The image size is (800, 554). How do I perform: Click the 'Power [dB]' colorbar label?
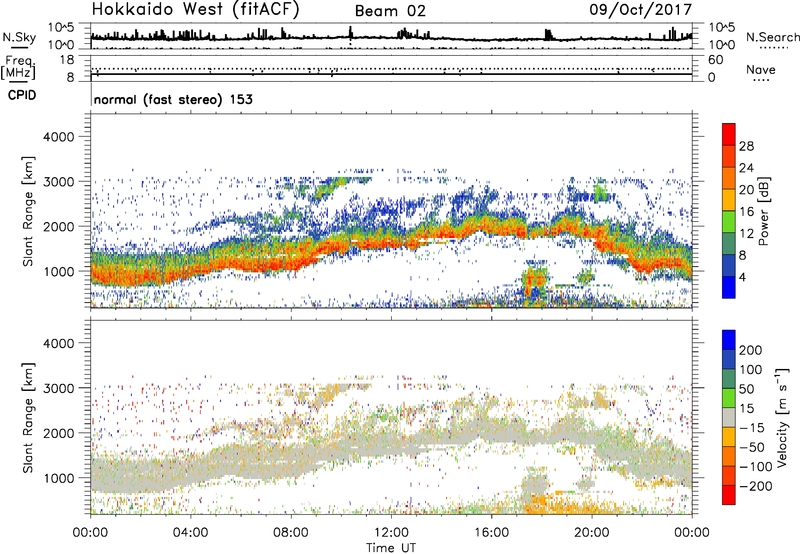[763, 211]
